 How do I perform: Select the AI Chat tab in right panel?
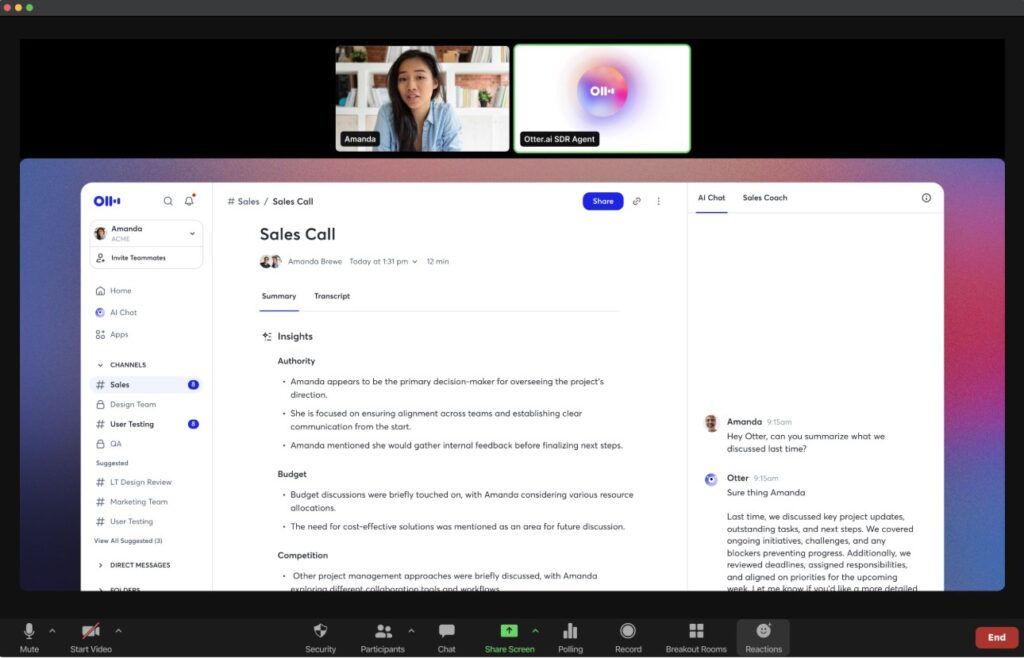click(x=711, y=198)
